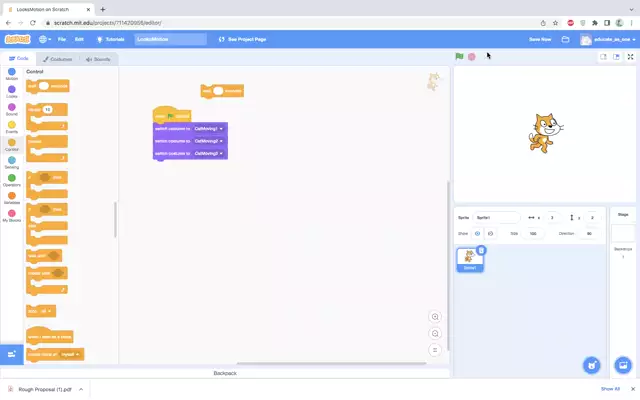The height and width of the screenshot is (400, 640).
Task: Click the project title field
Action: (x=171, y=39)
